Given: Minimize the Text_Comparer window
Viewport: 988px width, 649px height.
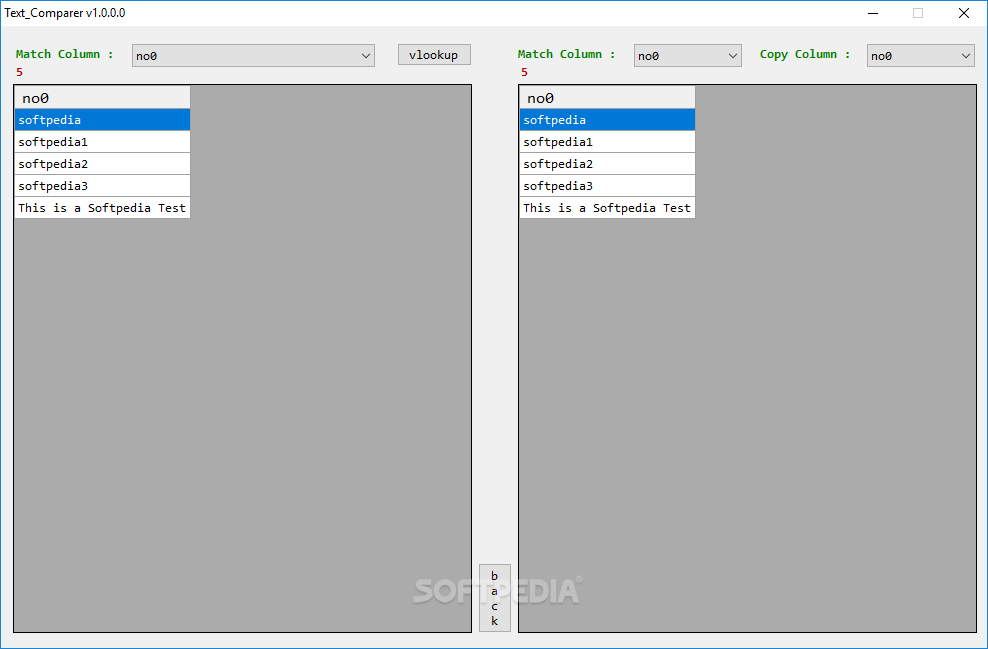Looking at the screenshot, I should pos(873,13).
